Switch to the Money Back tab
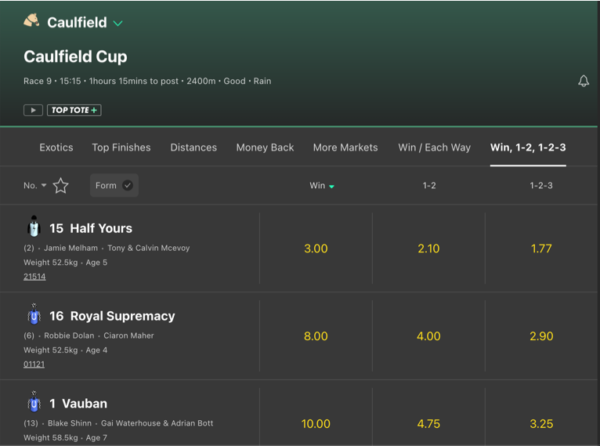Image resolution: width=600 pixels, height=446 pixels. (265, 148)
